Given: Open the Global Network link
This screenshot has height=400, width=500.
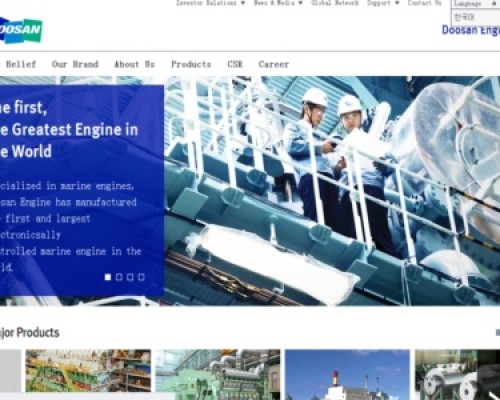Looking at the screenshot, I should coord(335,3).
